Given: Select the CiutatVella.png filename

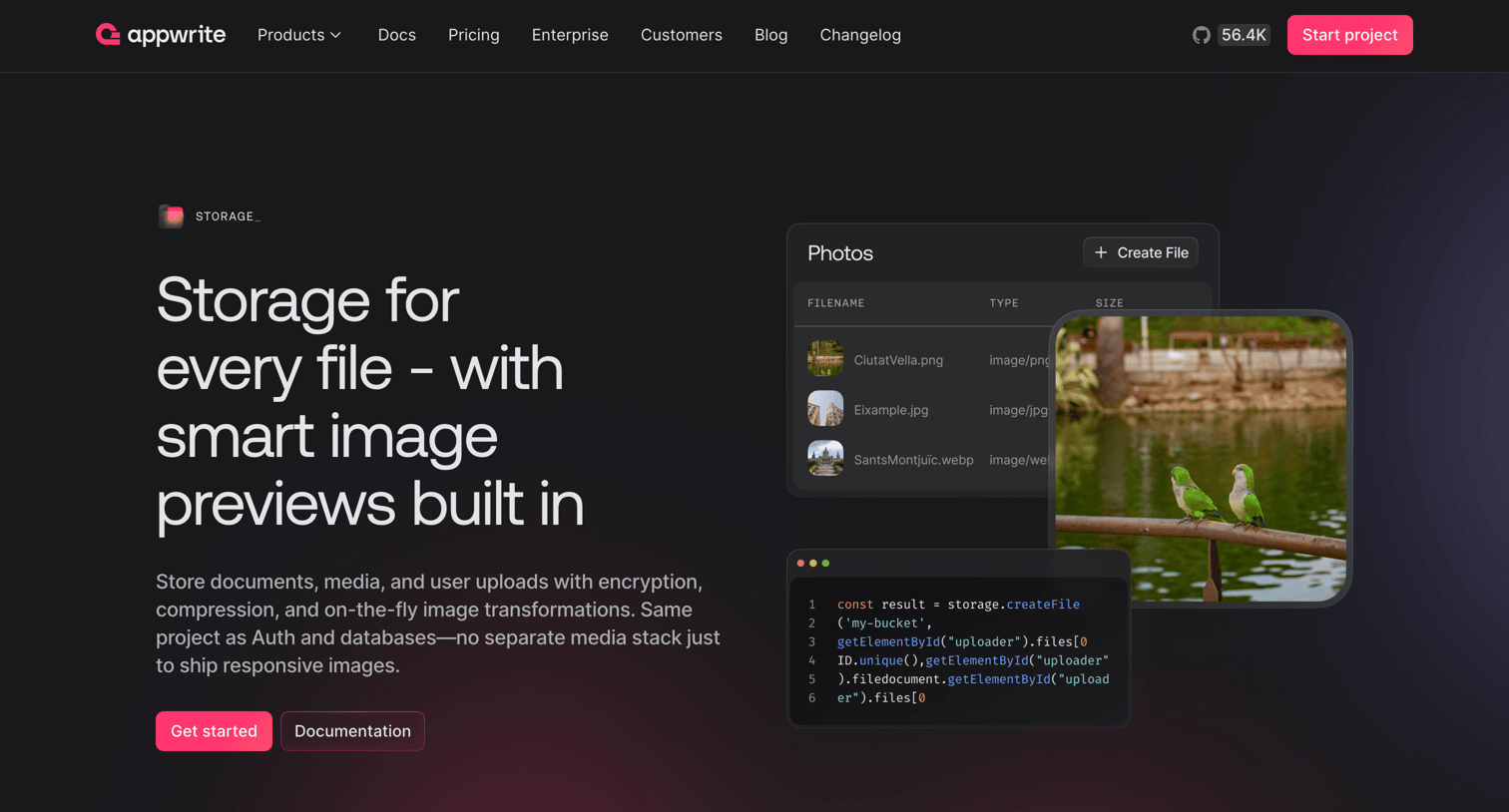Looking at the screenshot, I should pos(898,360).
